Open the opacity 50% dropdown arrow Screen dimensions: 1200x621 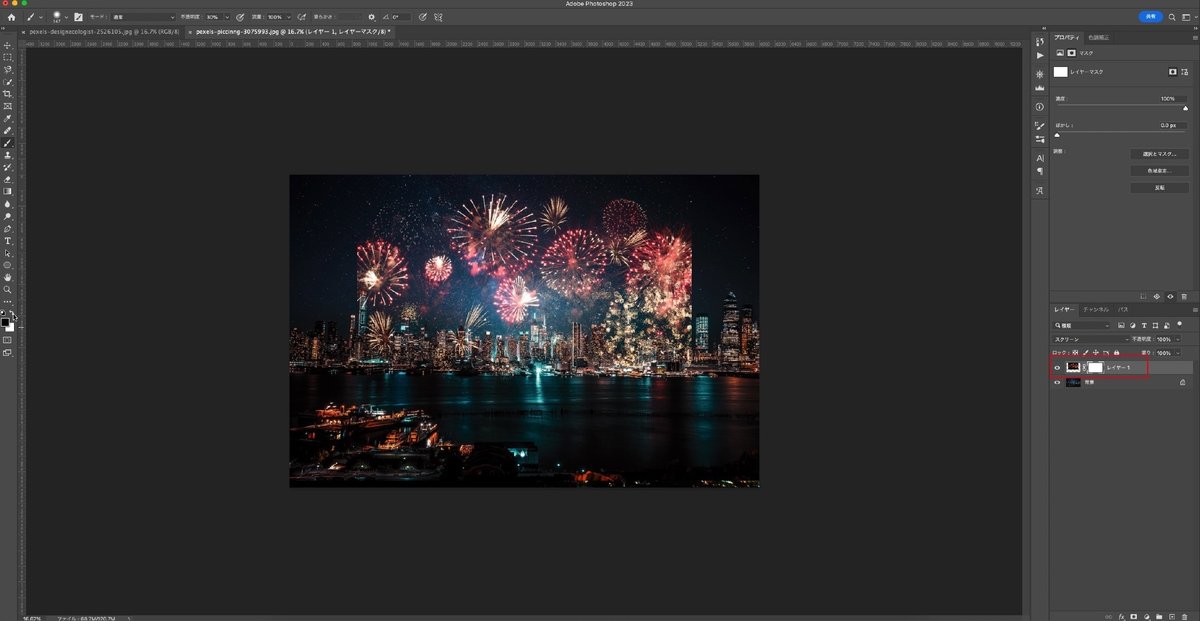point(227,17)
